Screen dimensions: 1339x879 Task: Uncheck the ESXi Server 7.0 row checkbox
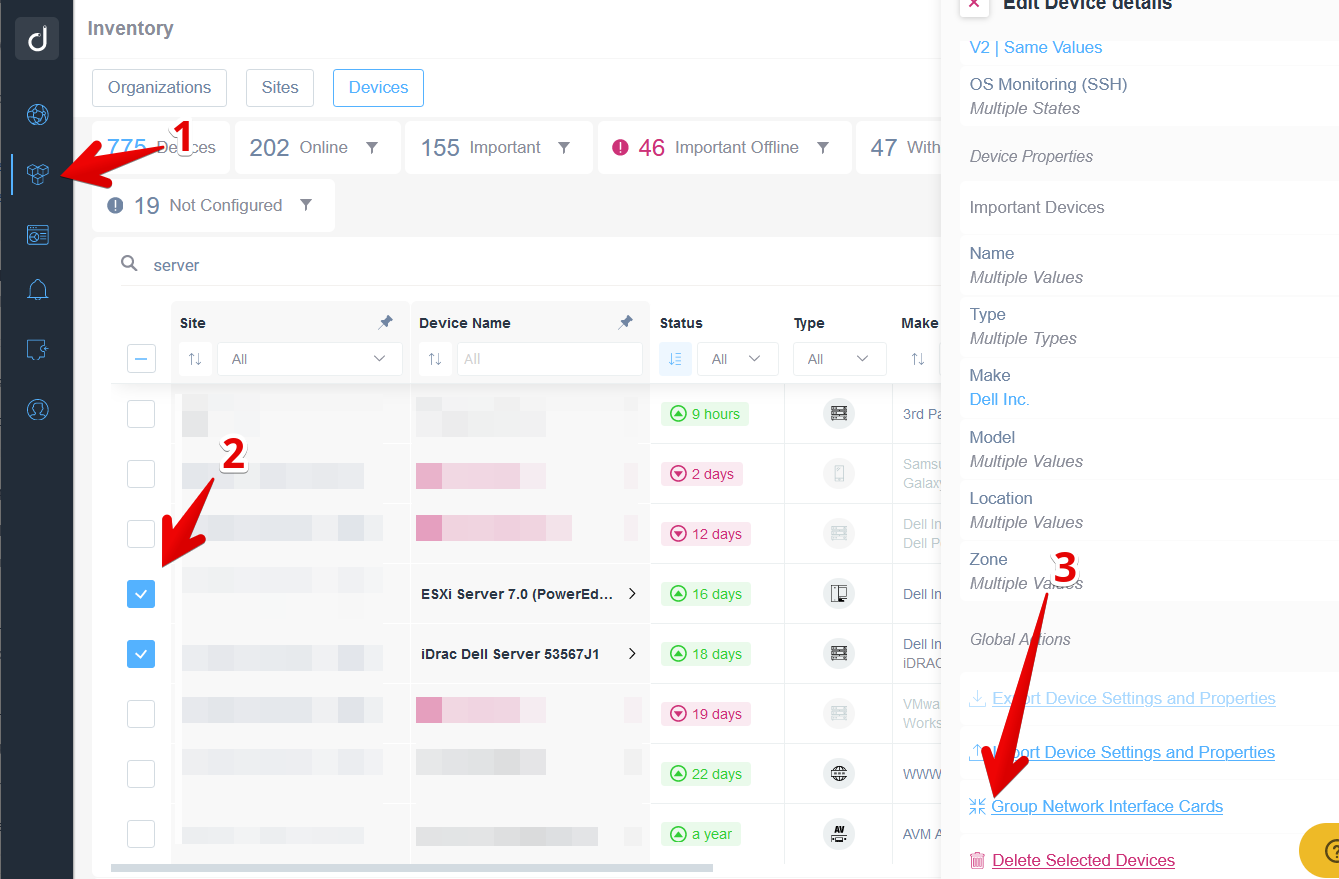pos(141,594)
